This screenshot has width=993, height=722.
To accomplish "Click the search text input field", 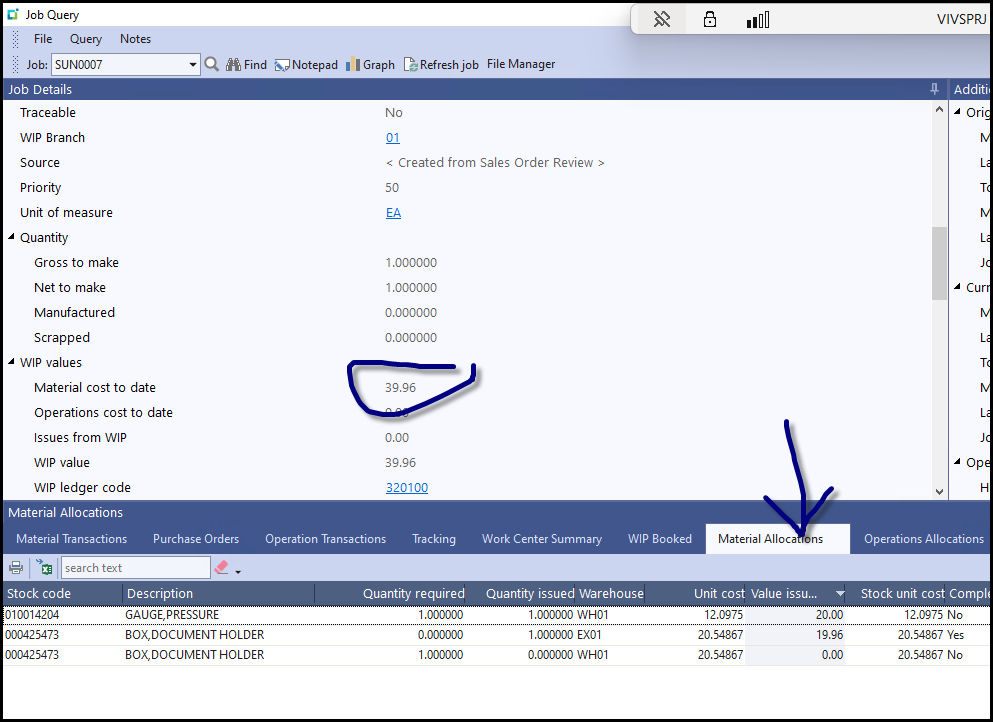I will tap(135, 568).
